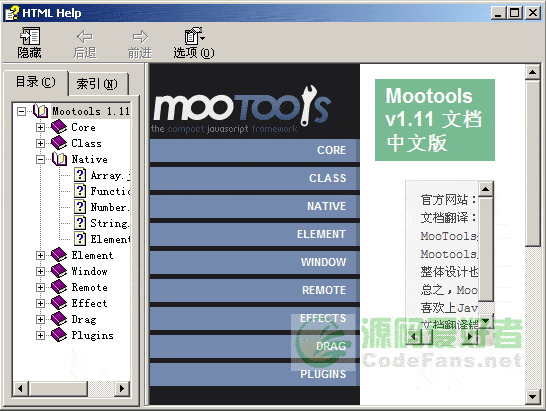Screen dimensions: 546x411
Task: Switch to the Index (索引) tab
Action: (98, 84)
